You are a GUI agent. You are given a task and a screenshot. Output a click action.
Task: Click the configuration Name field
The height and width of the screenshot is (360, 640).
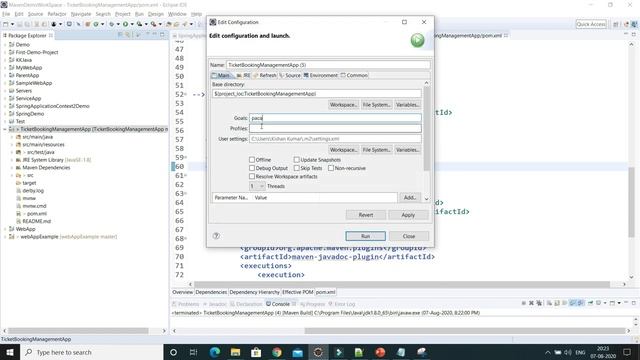(x=328, y=65)
